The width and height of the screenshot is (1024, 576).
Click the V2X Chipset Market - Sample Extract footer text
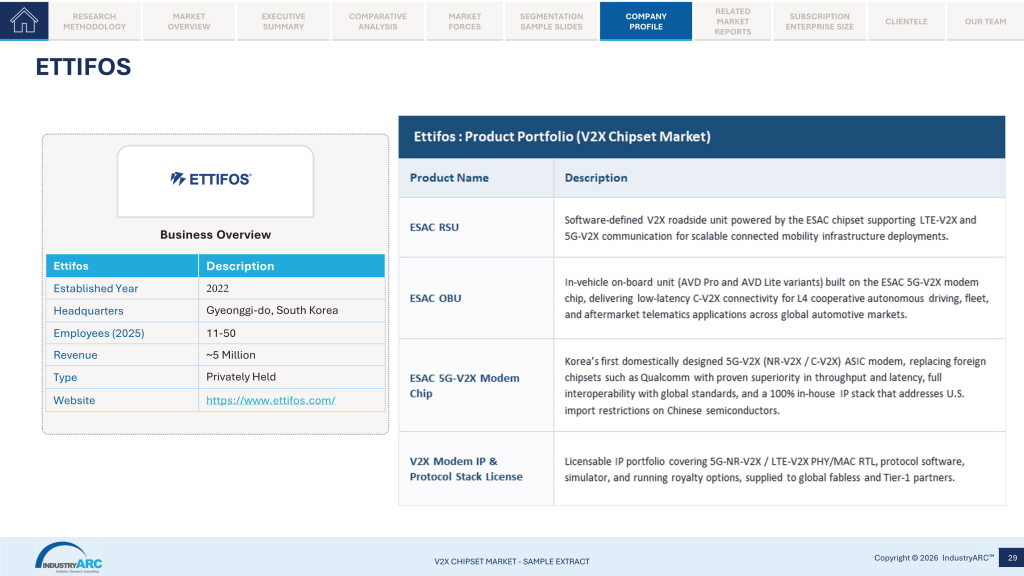tap(512, 561)
